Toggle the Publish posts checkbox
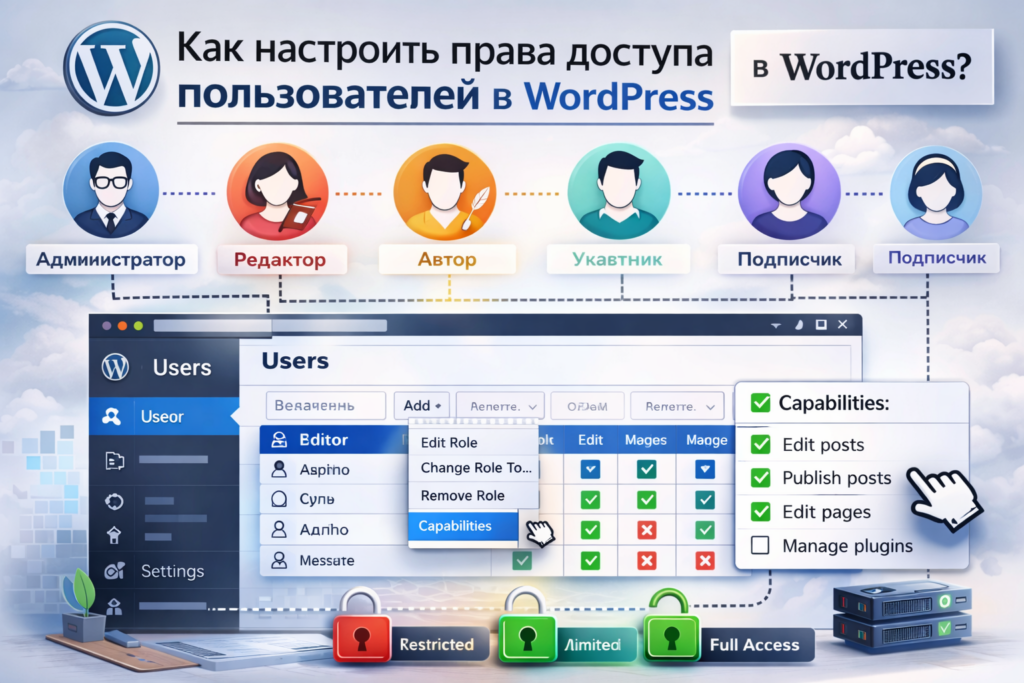The image size is (1024, 683). click(x=761, y=478)
